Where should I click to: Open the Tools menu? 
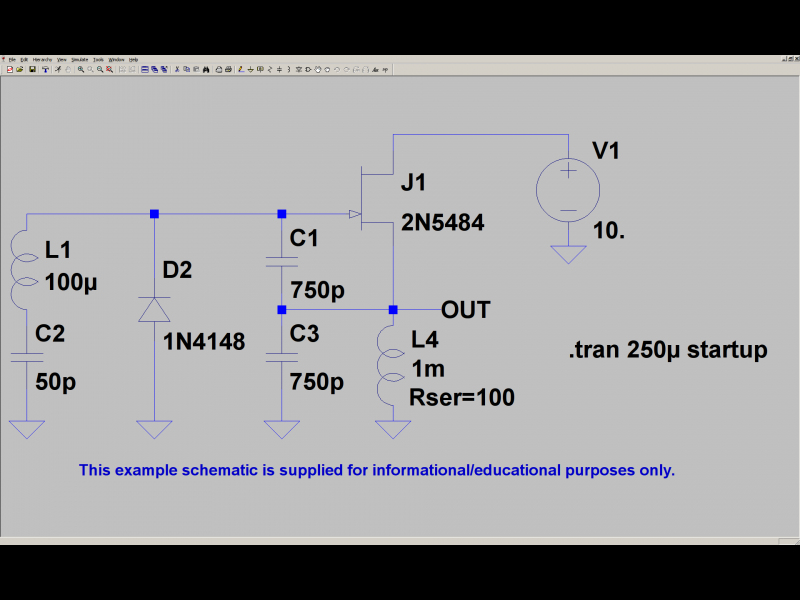(x=98, y=60)
